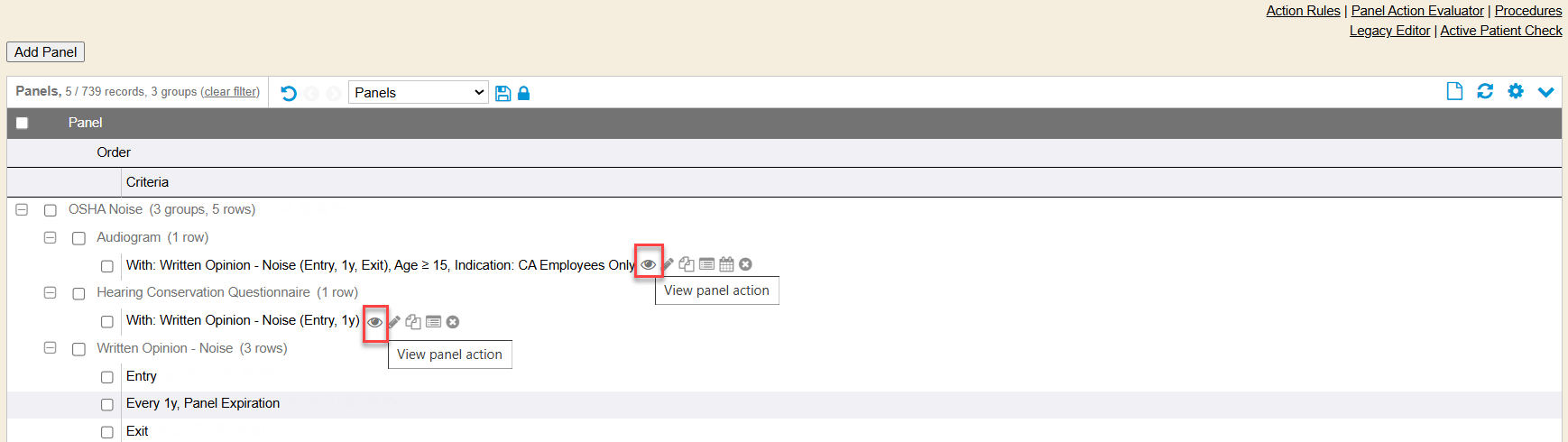This screenshot has height=442, width=1568.
Task: Click the eye icon on the Audiogram criteria row
Action: (x=648, y=264)
